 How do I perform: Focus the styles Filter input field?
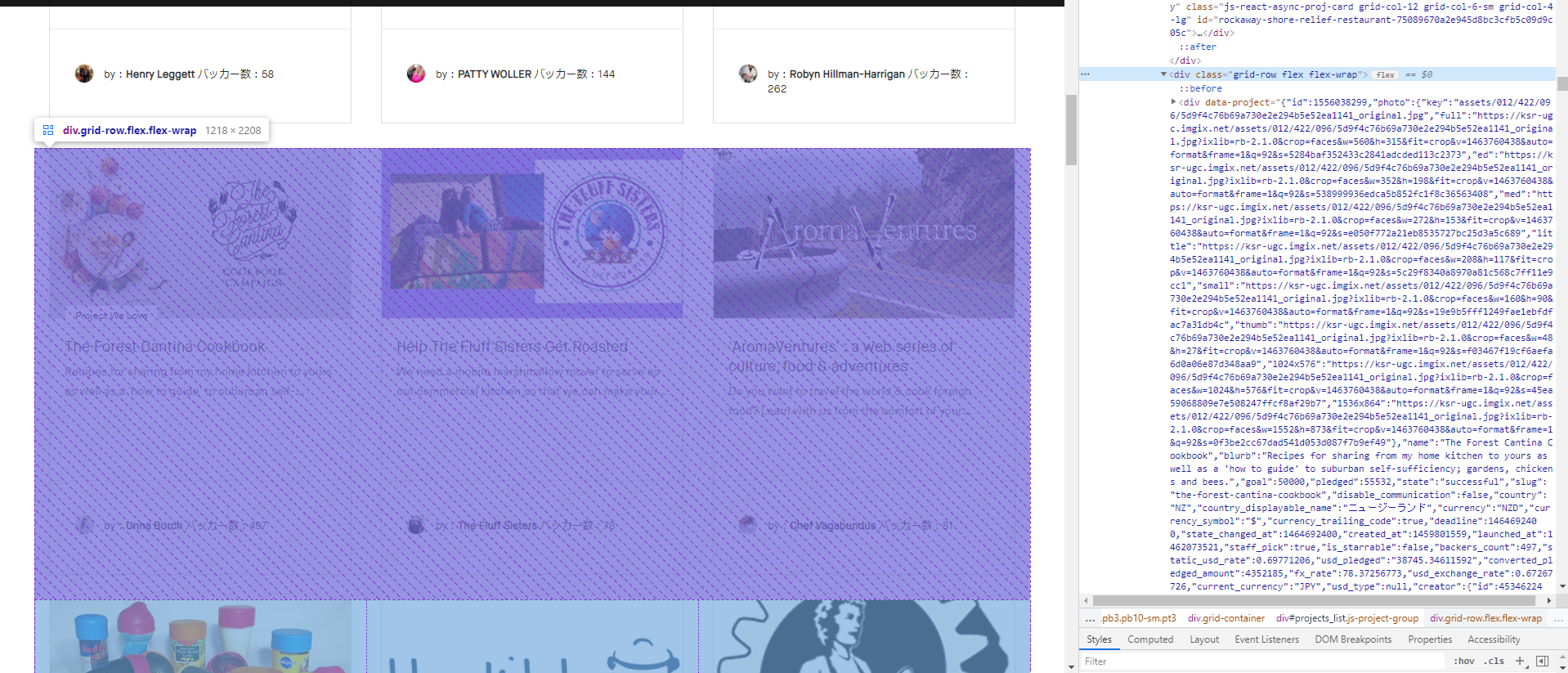click(1263, 661)
